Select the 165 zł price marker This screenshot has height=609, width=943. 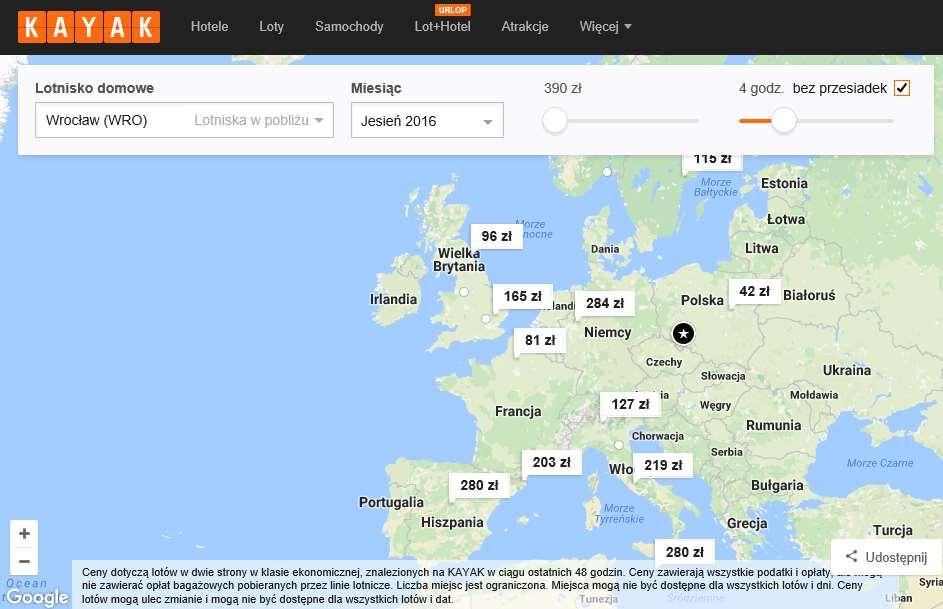coord(522,296)
